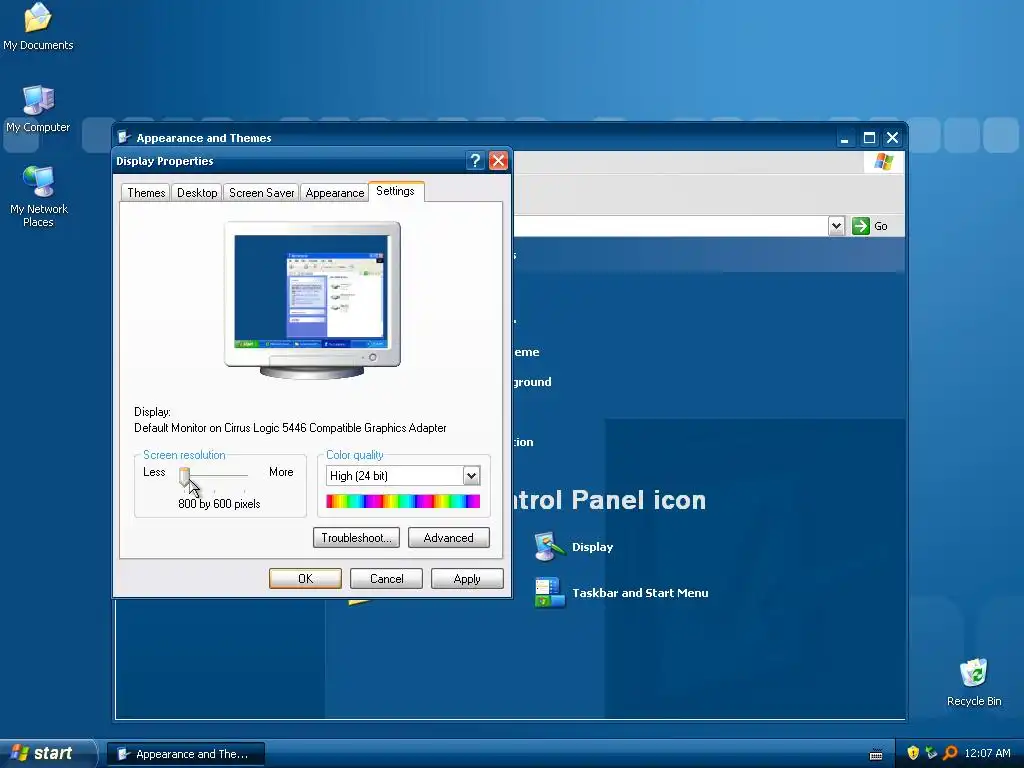Click the Display link text

(x=592, y=547)
